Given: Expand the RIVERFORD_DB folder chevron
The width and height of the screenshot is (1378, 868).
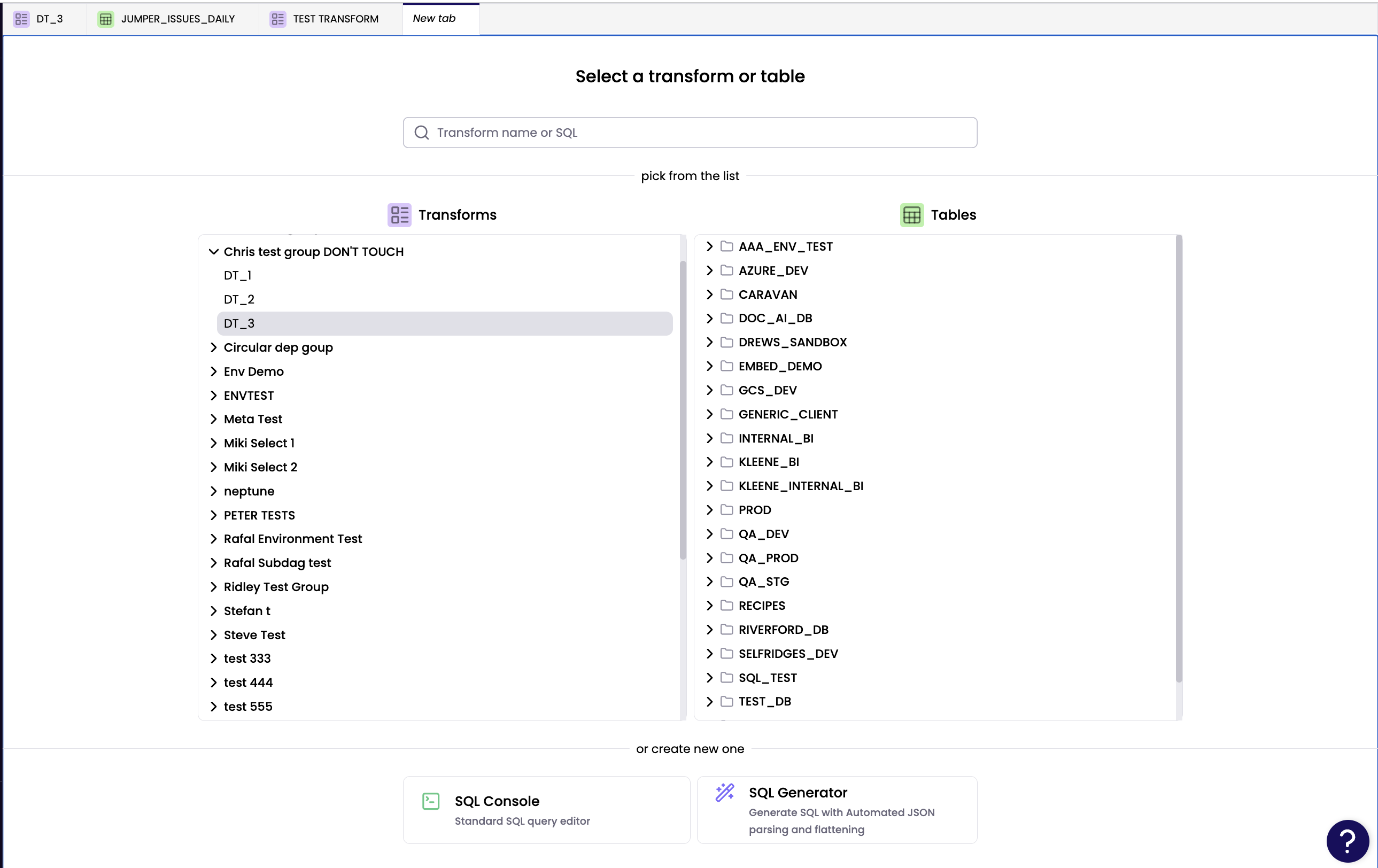Looking at the screenshot, I should (710, 630).
